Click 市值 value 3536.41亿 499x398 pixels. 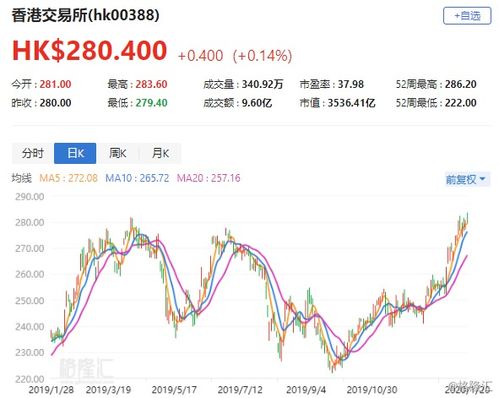[351, 103]
